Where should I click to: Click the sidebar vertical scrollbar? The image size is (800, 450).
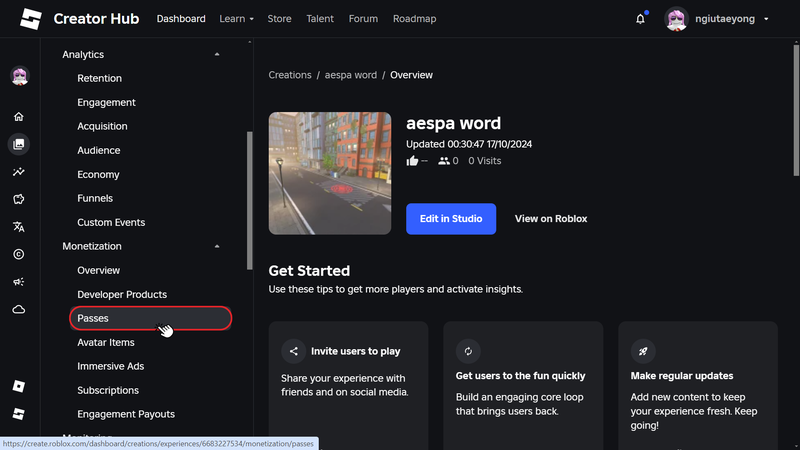[249, 201]
